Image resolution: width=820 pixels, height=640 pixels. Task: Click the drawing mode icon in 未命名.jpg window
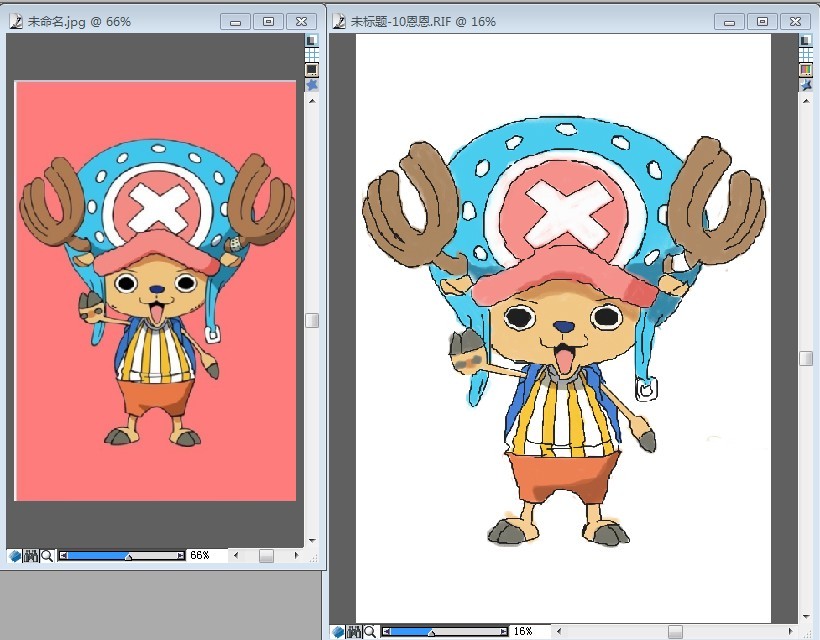15,556
